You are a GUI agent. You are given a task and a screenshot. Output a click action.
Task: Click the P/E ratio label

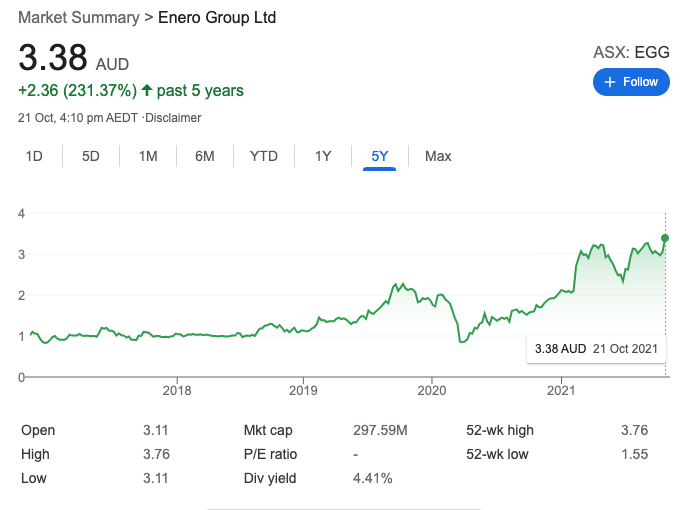click(x=270, y=454)
